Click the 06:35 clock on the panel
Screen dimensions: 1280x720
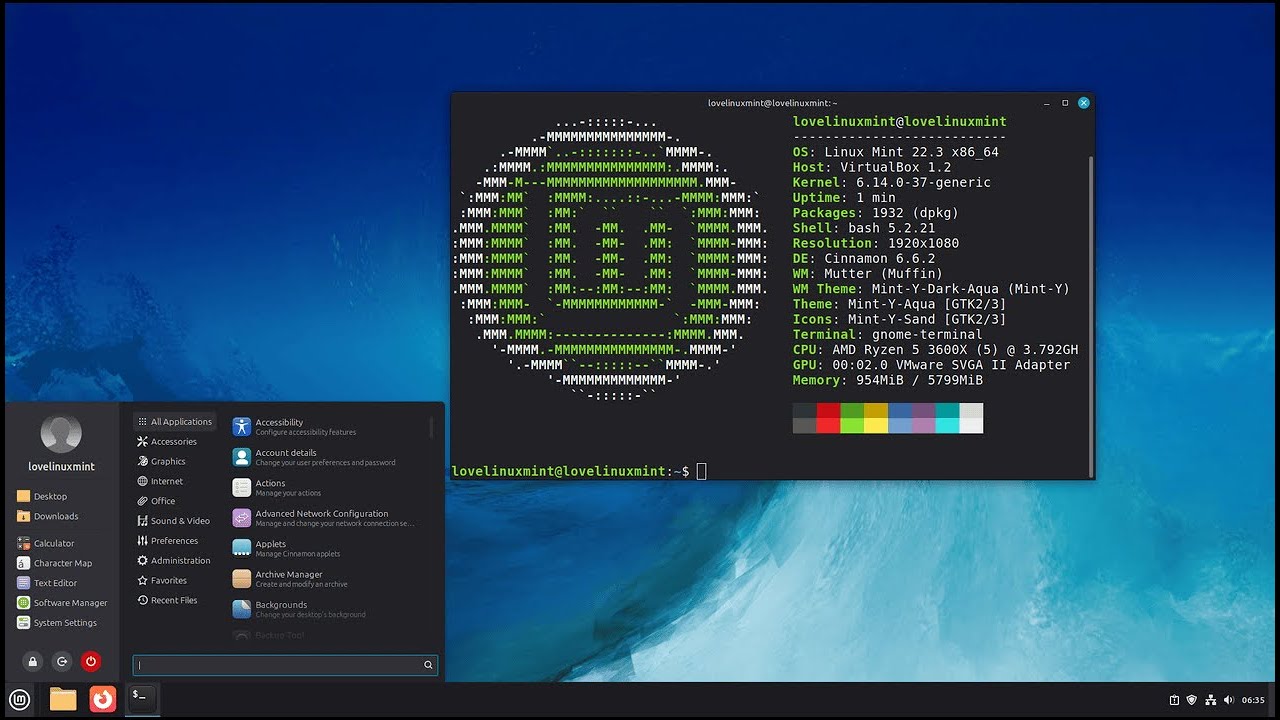coord(1253,700)
